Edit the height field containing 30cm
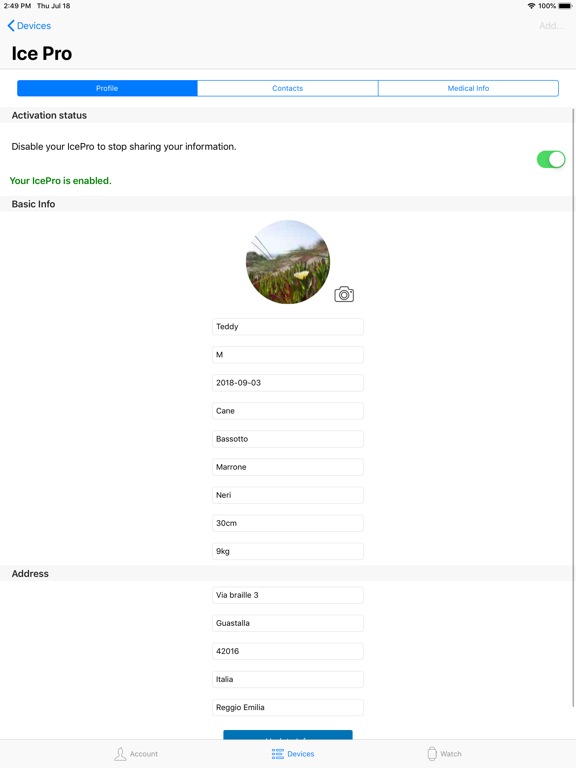The height and width of the screenshot is (768, 576). click(x=288, y=523)
